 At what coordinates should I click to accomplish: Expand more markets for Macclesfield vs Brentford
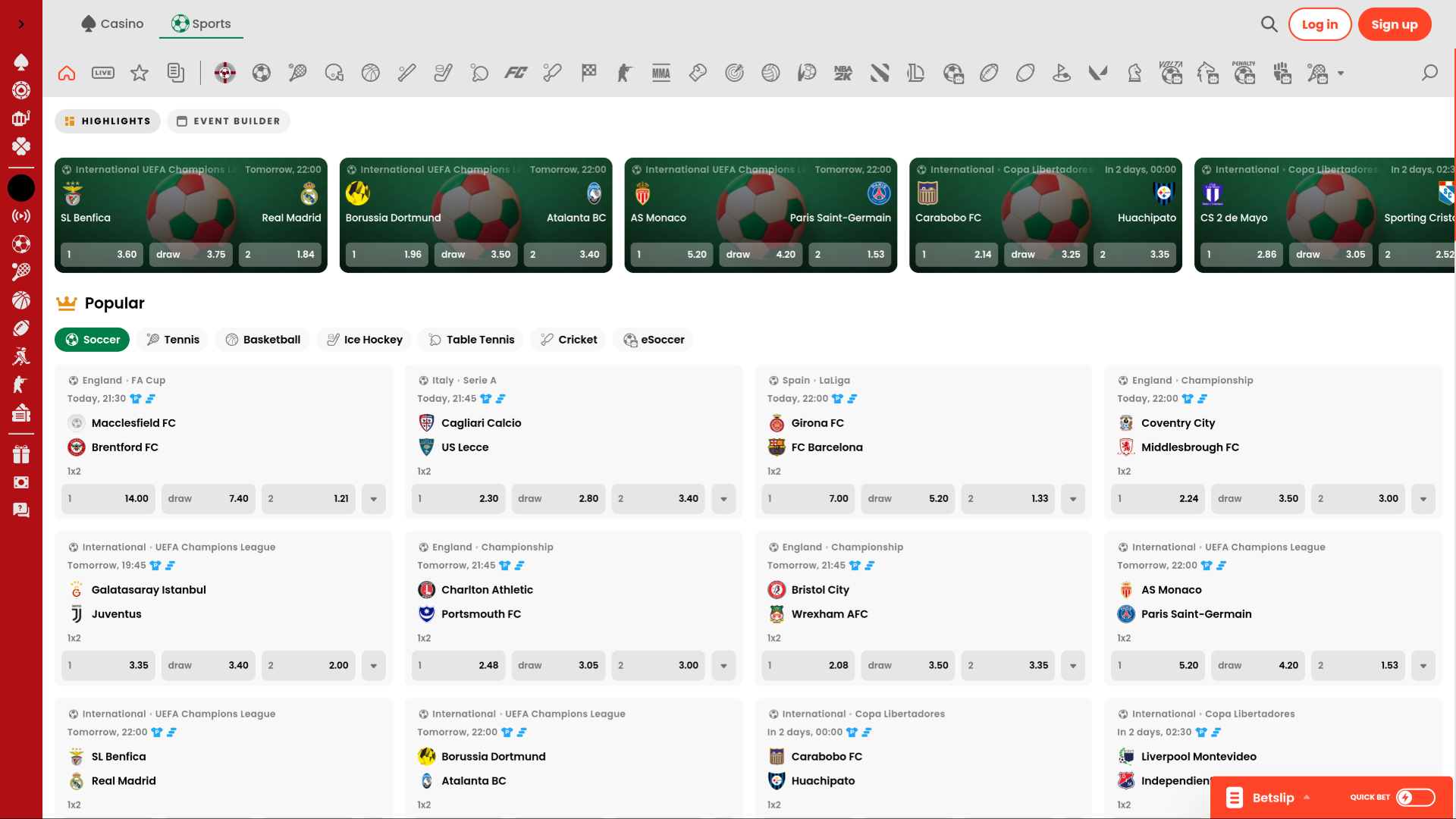coord(373,498)
